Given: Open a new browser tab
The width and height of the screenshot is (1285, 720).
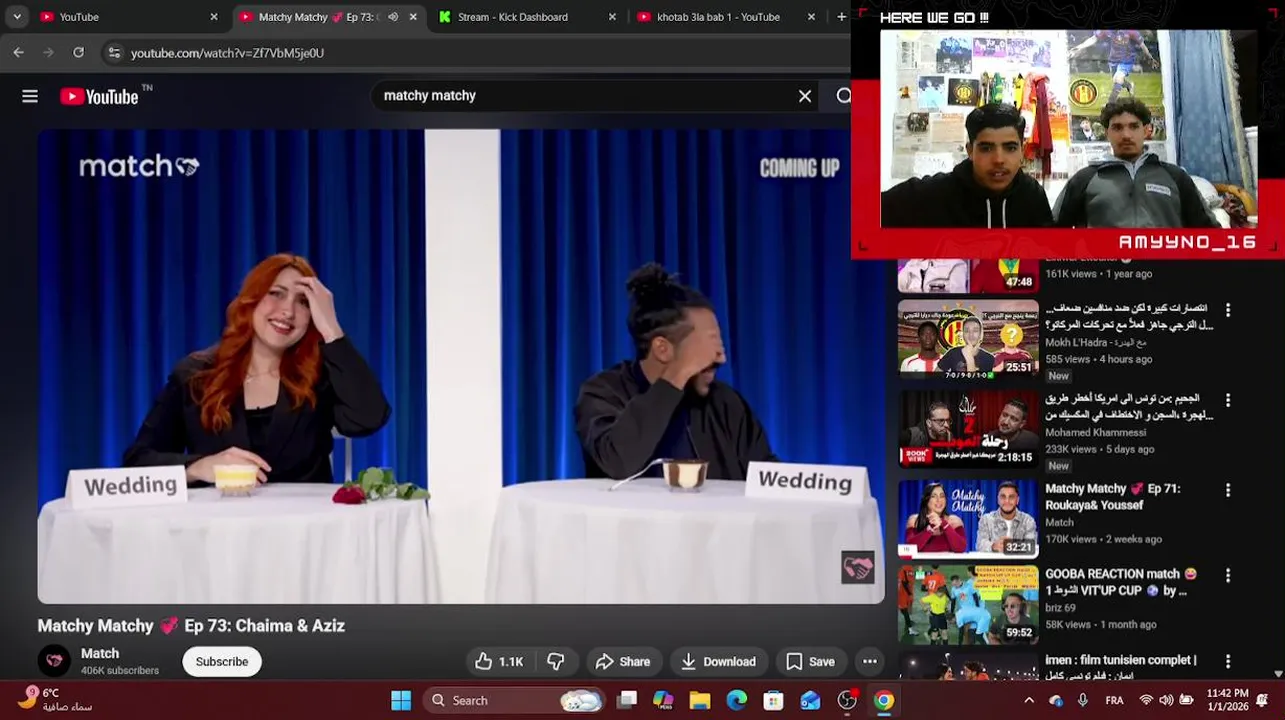Looking at the screenshot, I should (841, 17).
